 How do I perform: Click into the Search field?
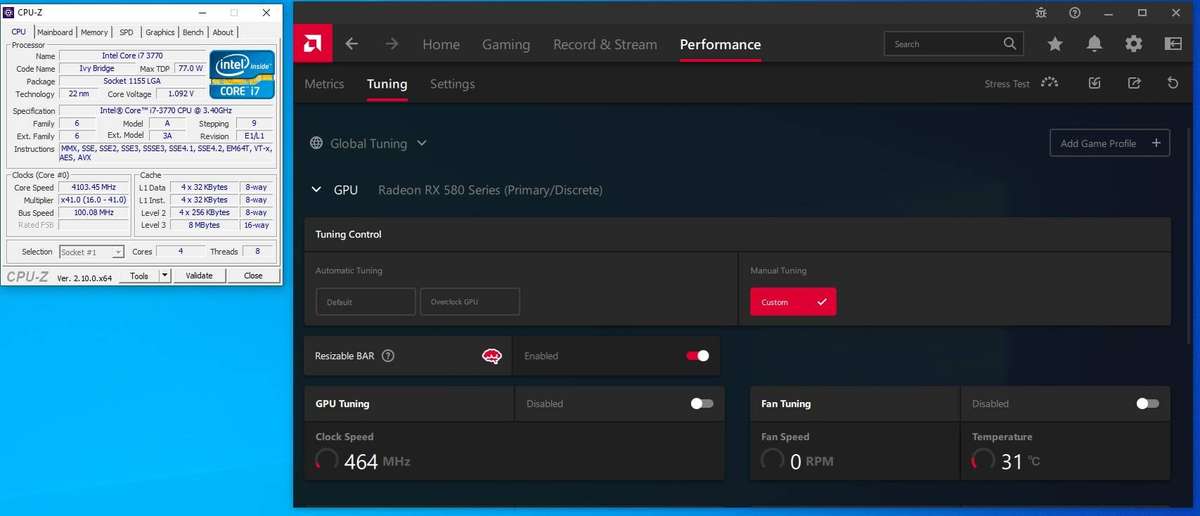point(945,44)
